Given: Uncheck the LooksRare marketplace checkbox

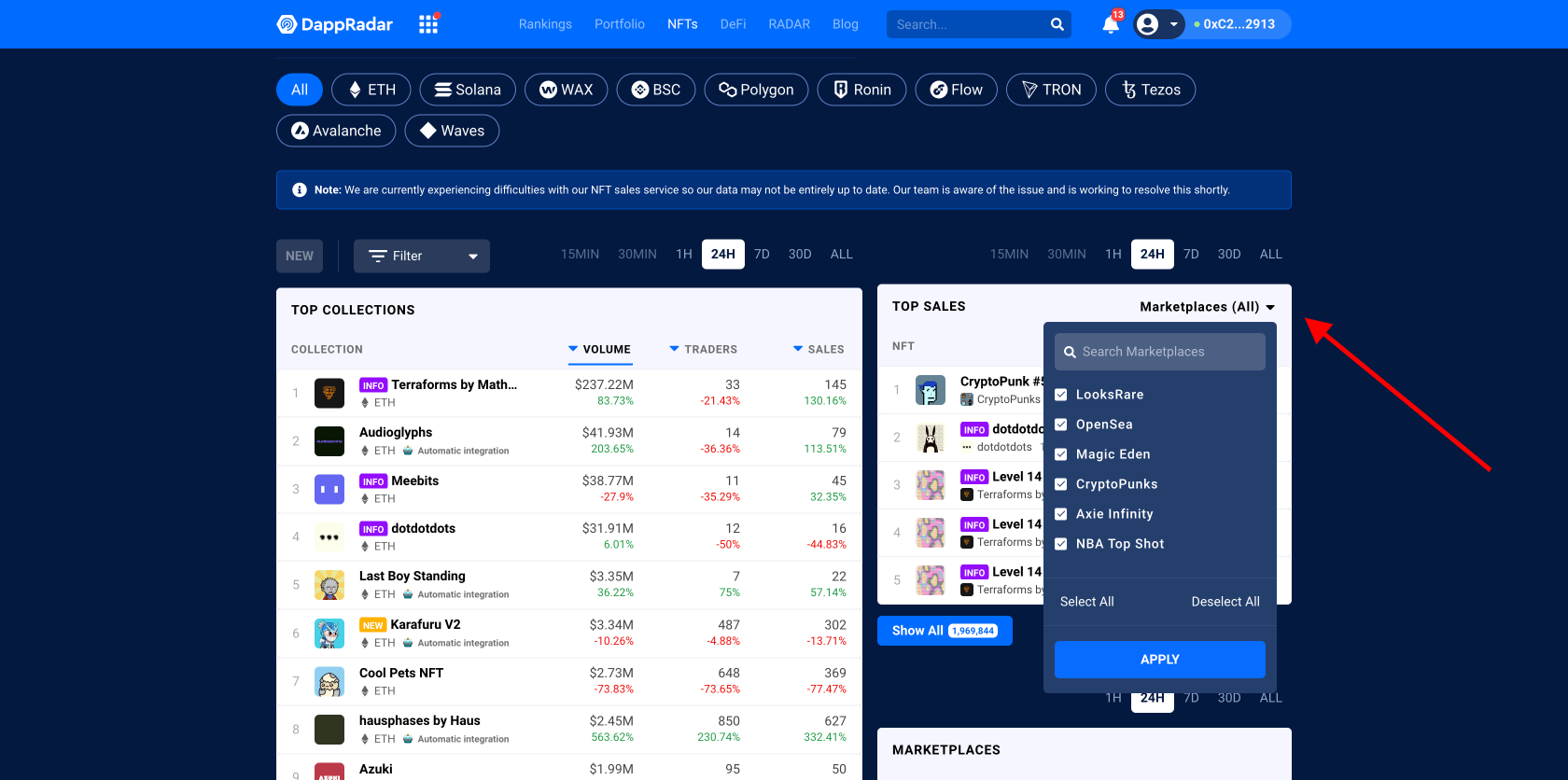Looking at the screenshot, I should point(1061,395).
